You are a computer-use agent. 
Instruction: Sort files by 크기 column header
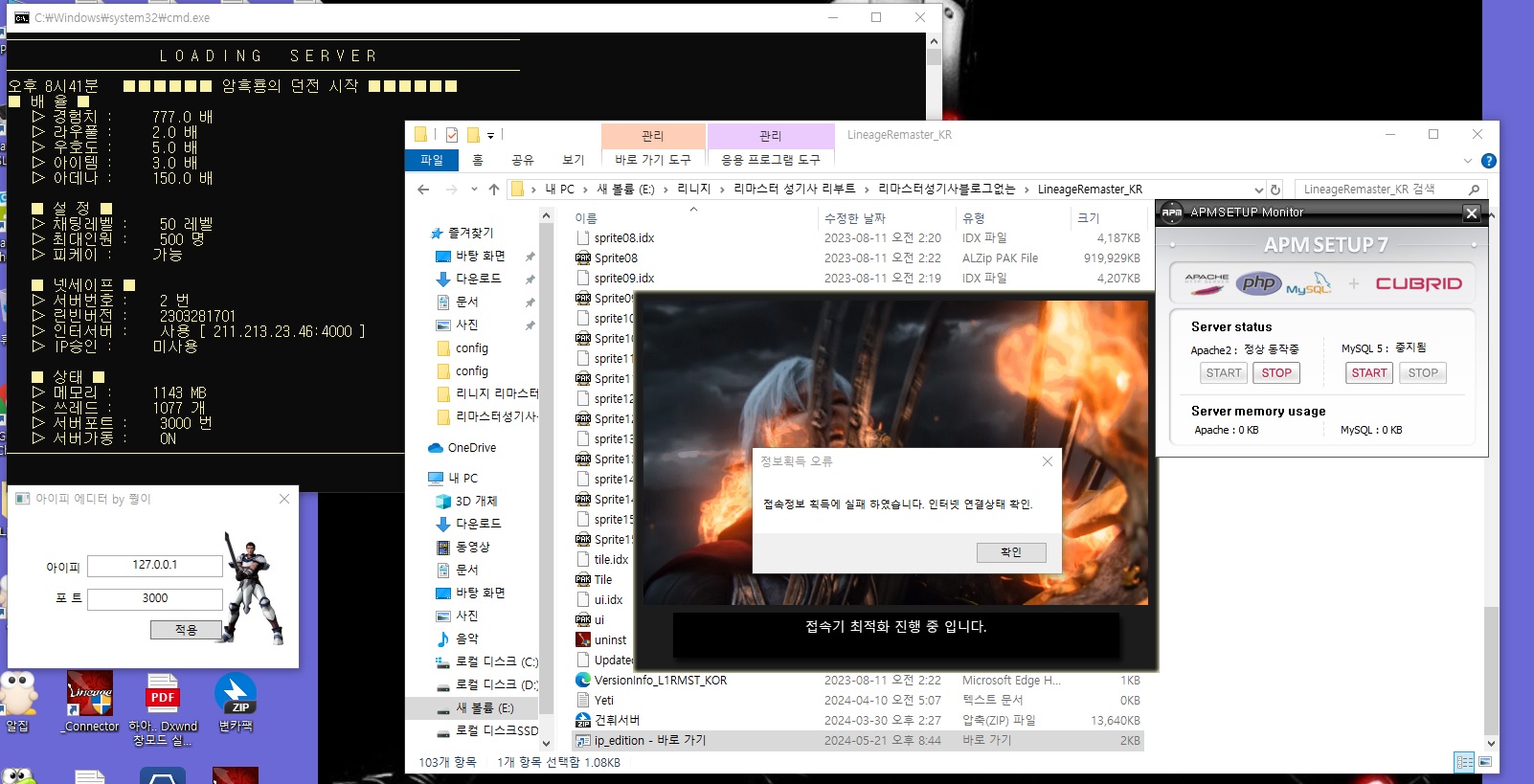point(1089,218)
